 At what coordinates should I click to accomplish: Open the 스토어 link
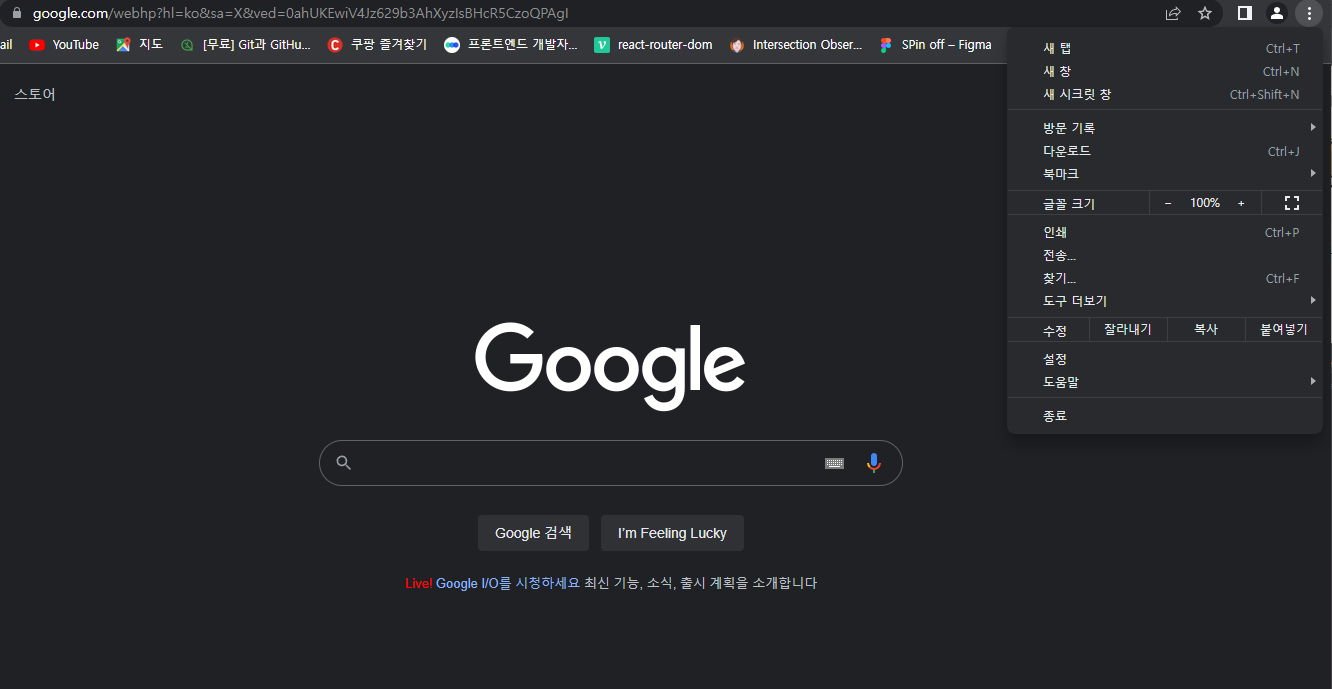[35, 94]
